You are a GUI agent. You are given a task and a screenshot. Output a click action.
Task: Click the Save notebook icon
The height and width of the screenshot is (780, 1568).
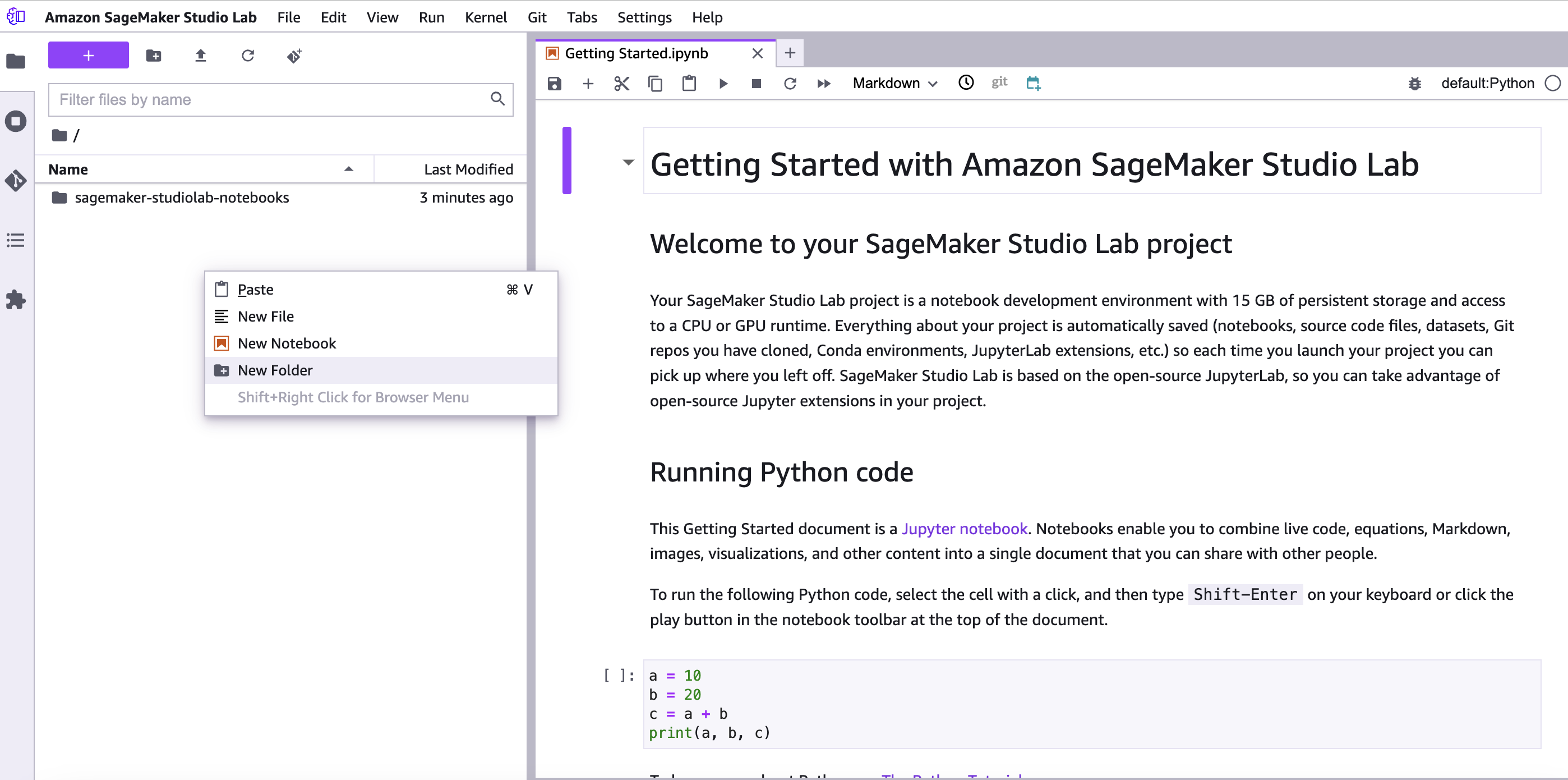click(x=554, y=84)
